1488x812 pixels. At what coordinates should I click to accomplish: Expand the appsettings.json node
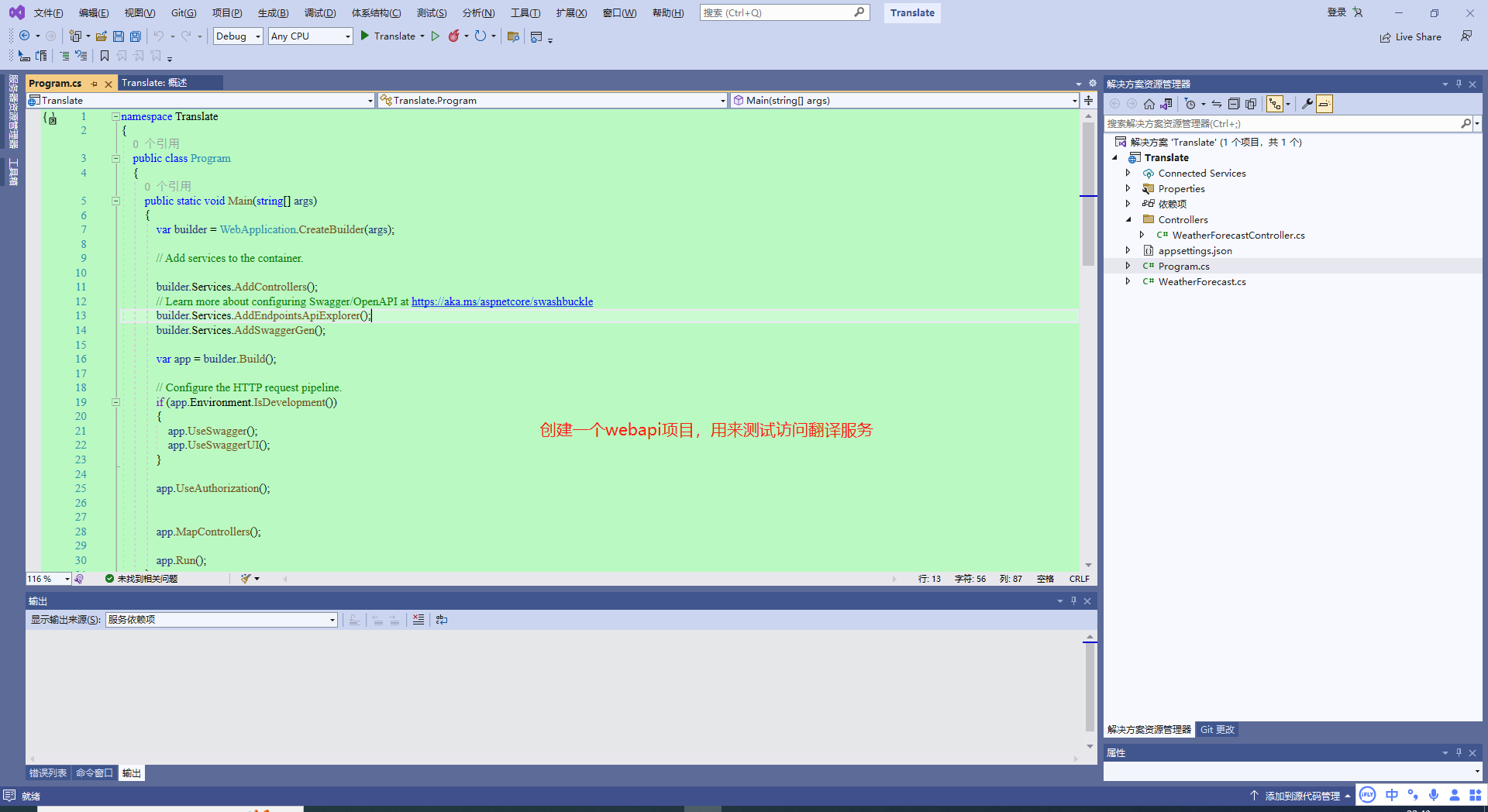coord(1128,250)
